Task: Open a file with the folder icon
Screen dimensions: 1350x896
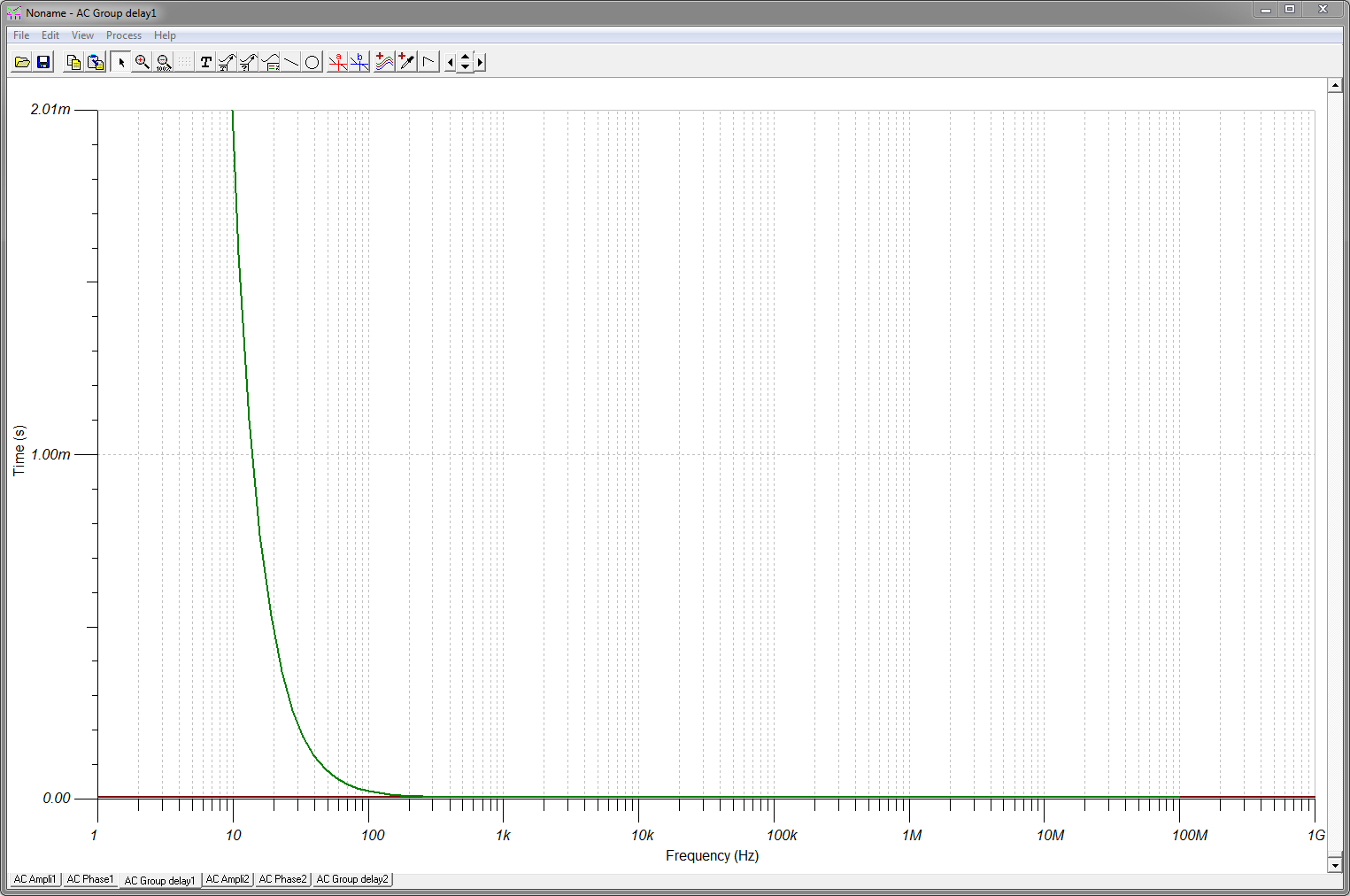Action: (22, 62)
